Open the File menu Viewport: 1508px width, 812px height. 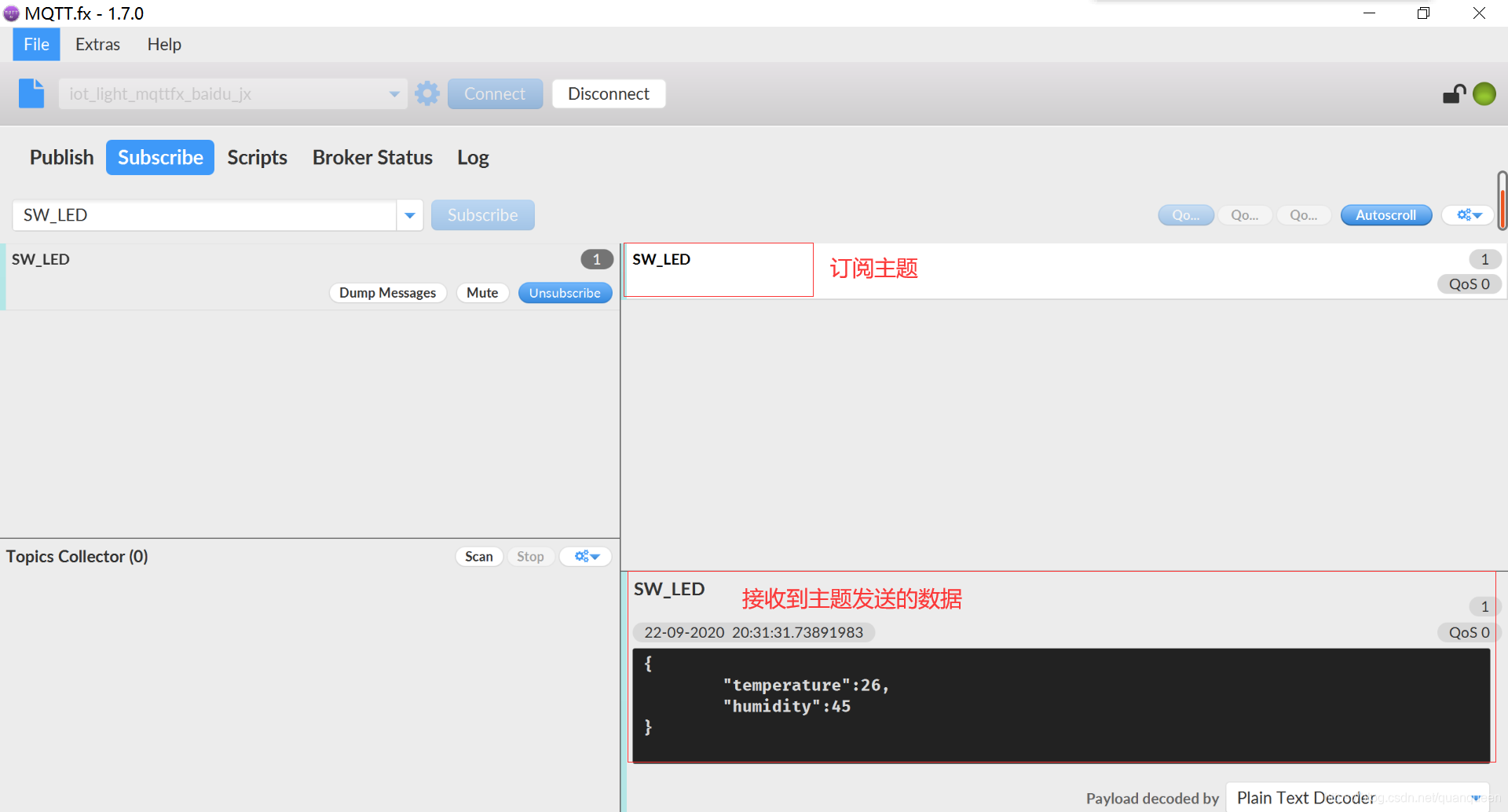[x=36, y=45]
